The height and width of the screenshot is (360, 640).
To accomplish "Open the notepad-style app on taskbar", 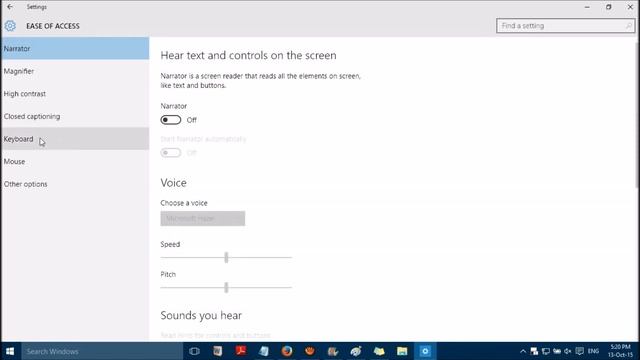I will 264,351.
